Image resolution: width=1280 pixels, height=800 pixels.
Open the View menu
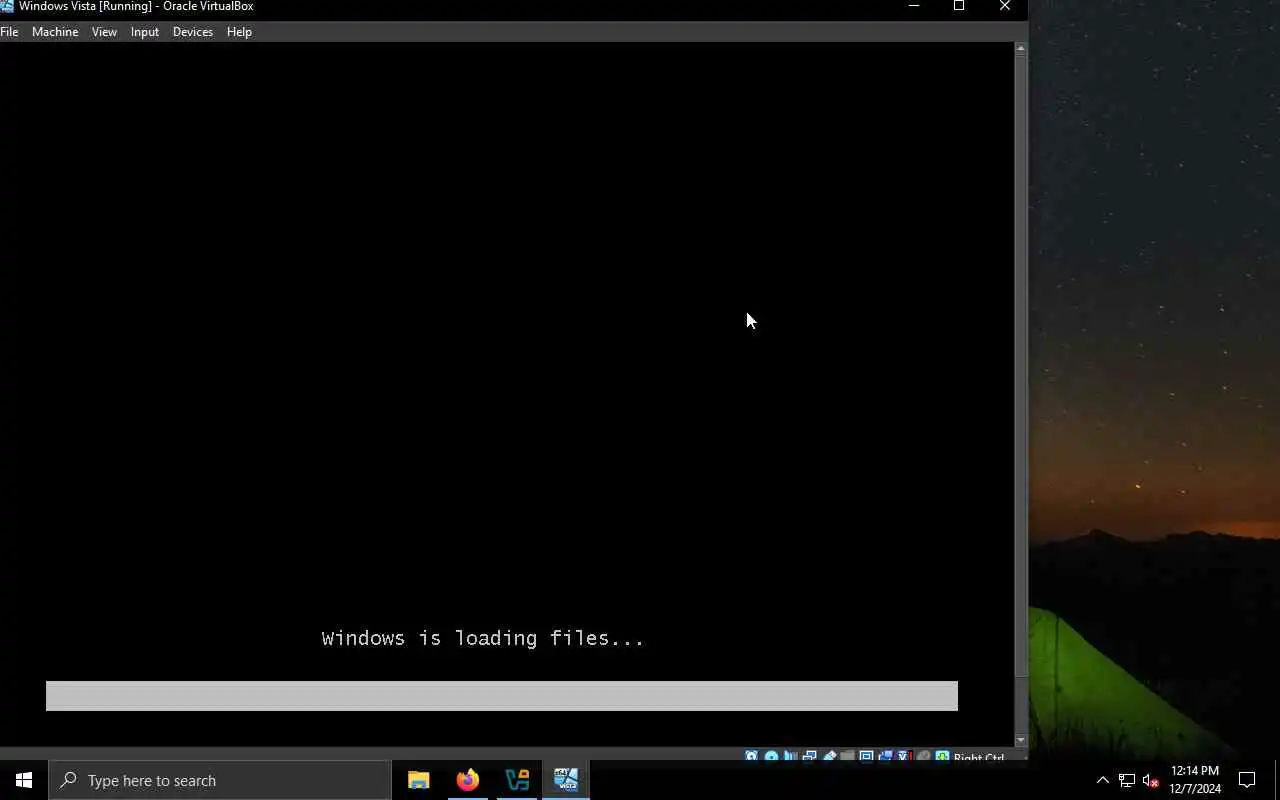104,32
